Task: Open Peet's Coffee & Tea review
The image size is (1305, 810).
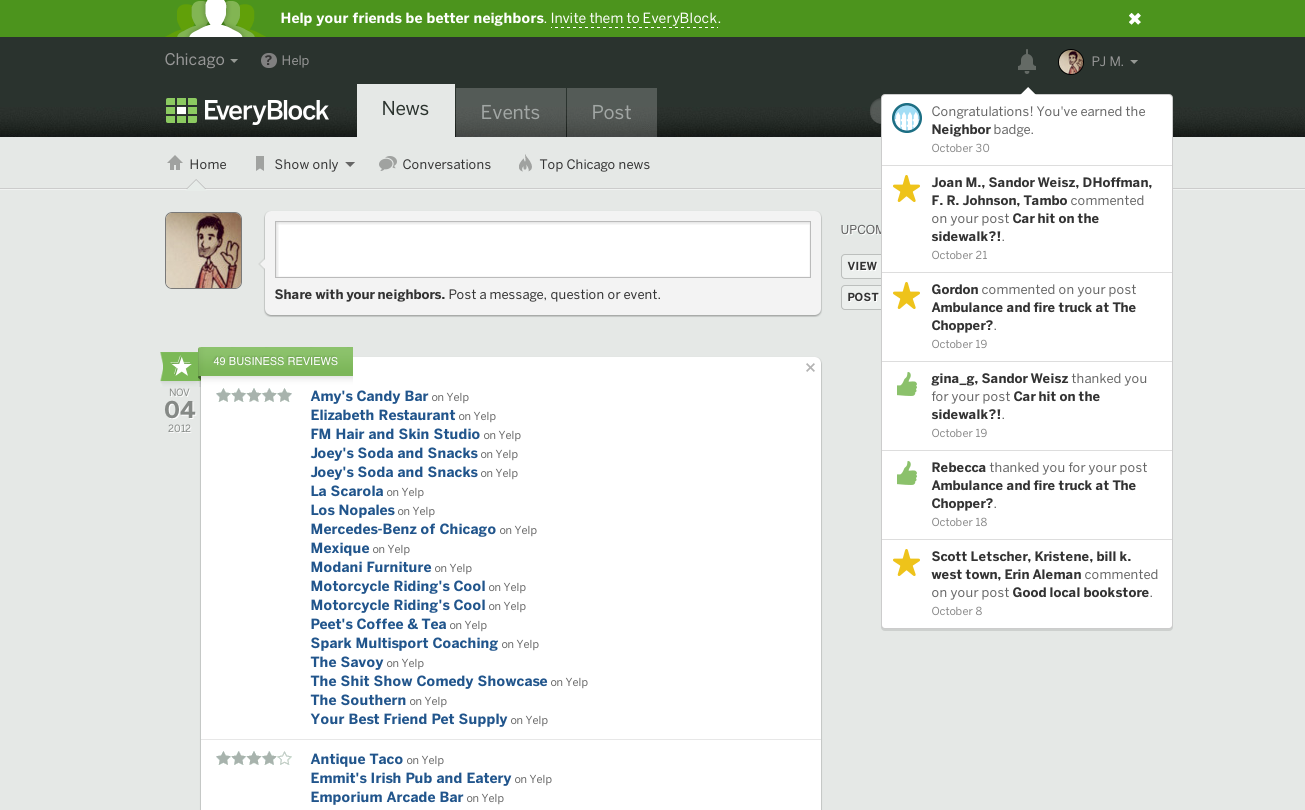Action: (378, 624)
